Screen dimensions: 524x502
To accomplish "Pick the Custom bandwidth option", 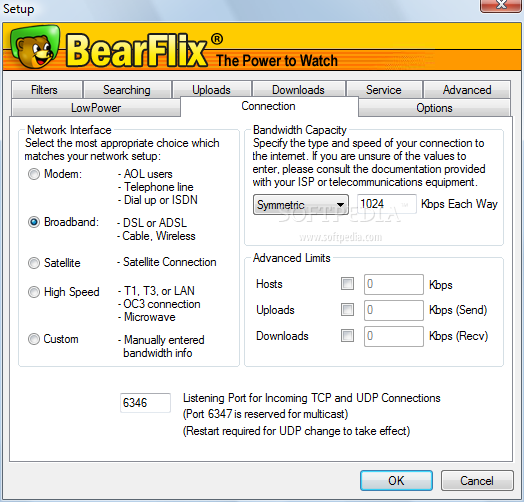I will [34, 339].
